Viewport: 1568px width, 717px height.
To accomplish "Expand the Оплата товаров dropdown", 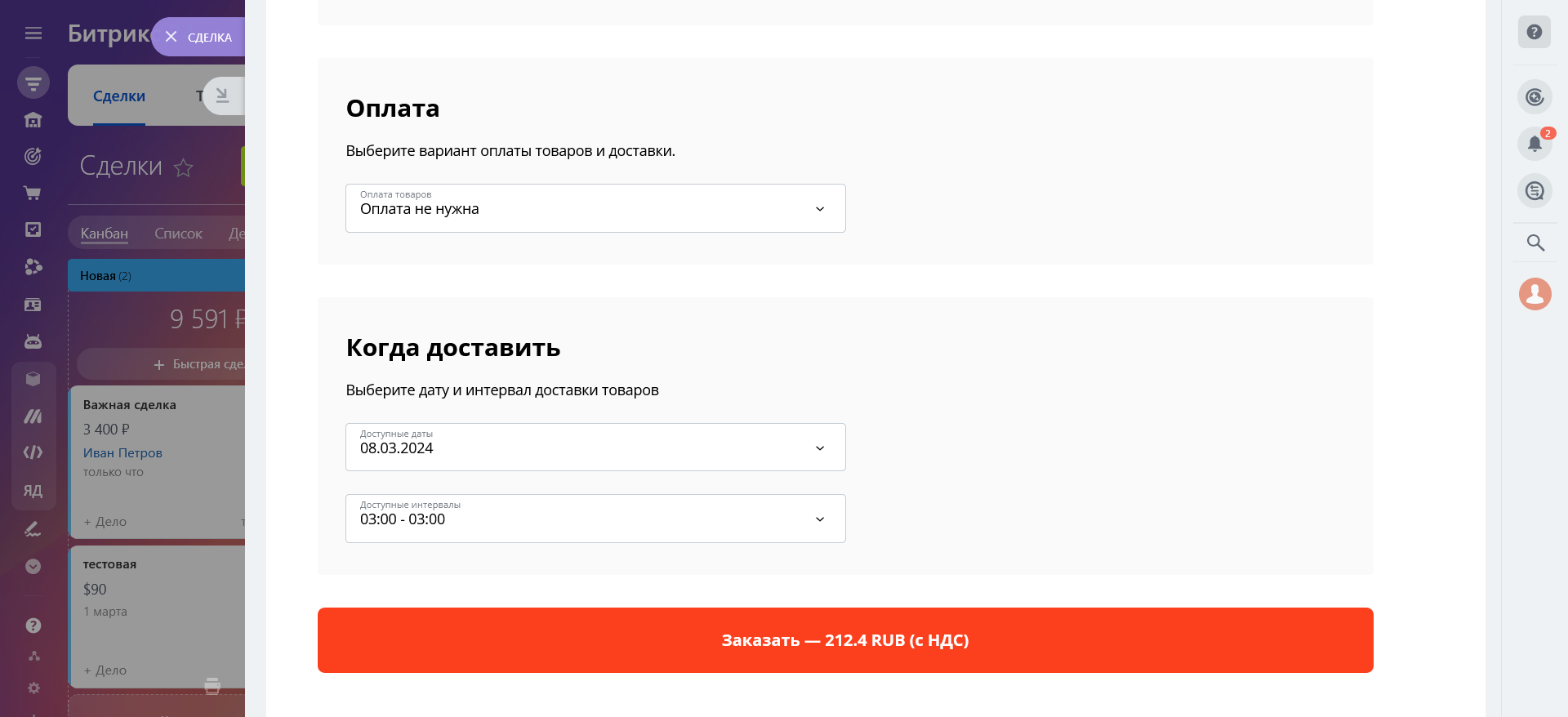I will pyautogui.click(x=595, y=208).
